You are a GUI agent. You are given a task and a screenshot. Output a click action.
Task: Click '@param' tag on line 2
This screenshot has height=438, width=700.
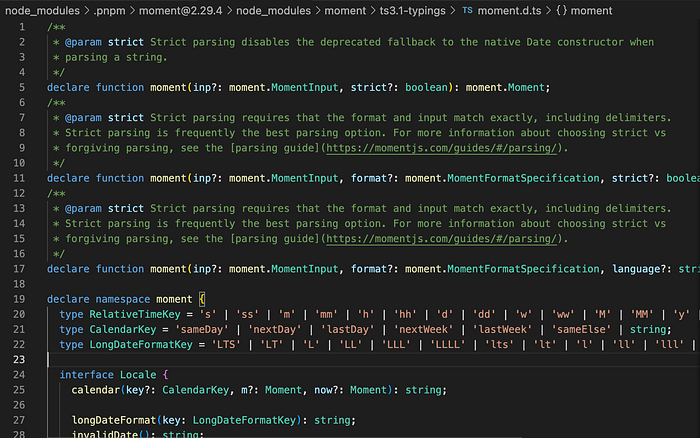(x=83, y=42)
